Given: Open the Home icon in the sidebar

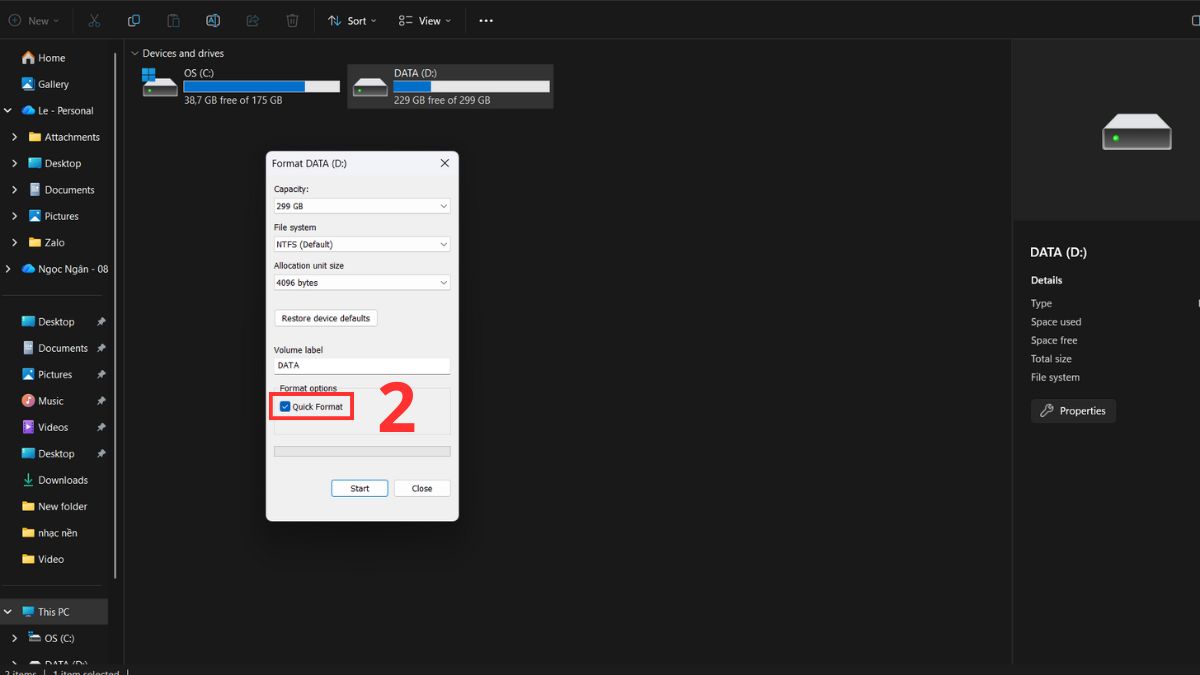Looking at the screenshot, I should [46, 57].
